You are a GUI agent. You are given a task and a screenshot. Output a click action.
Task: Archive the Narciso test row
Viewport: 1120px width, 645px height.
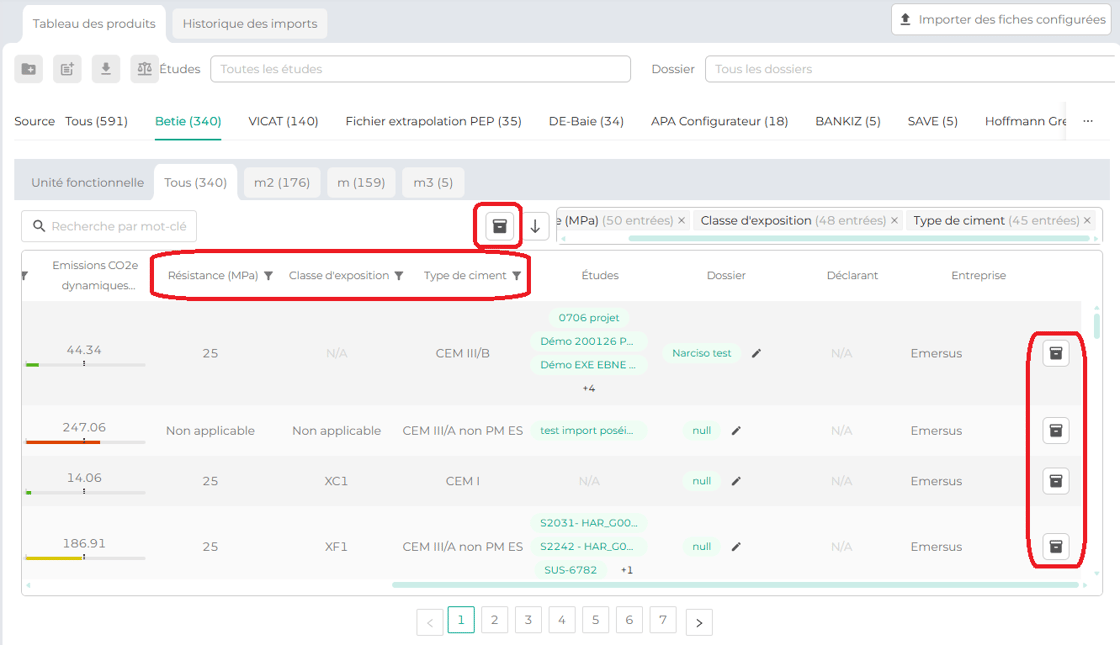1056,353
